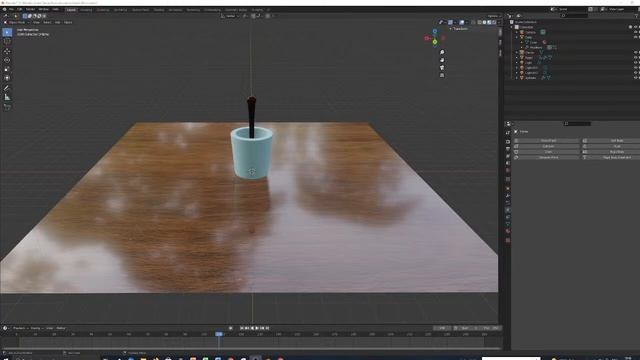Toggle snapping magnet in header
Image resolution: width=640 pixels, height=360 pixels.
tap(253, 16)
